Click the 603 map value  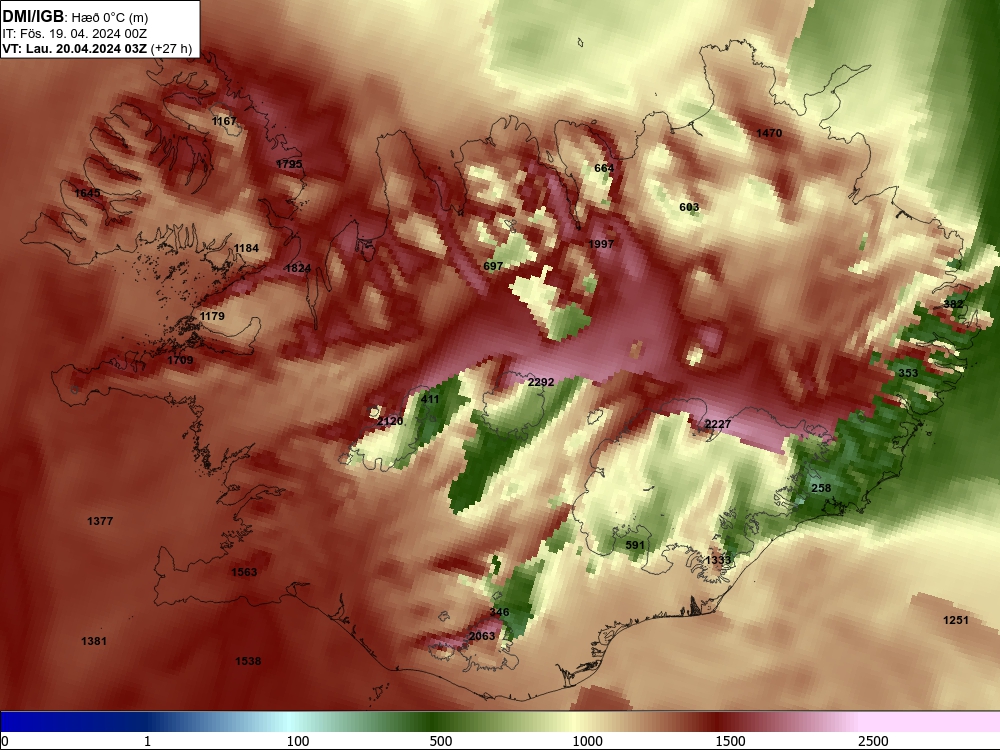[689, 207]
